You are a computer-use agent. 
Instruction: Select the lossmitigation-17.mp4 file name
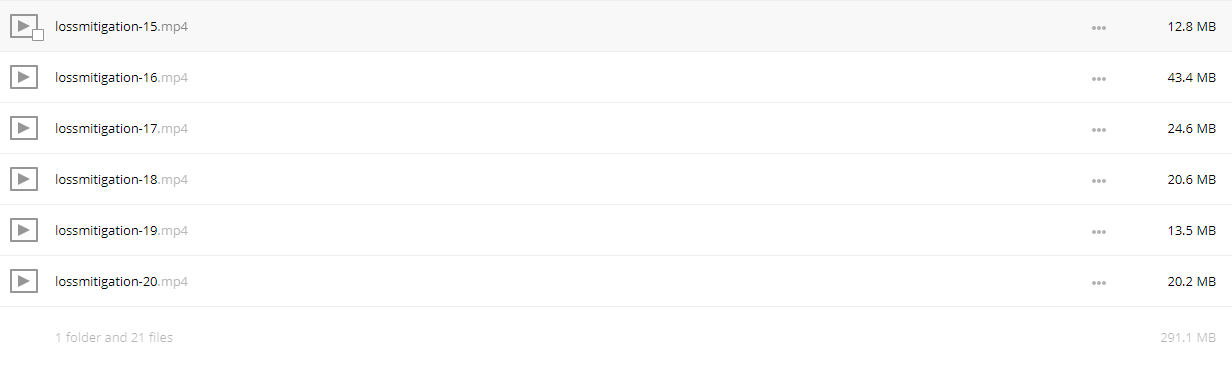(x=122, y=129)
